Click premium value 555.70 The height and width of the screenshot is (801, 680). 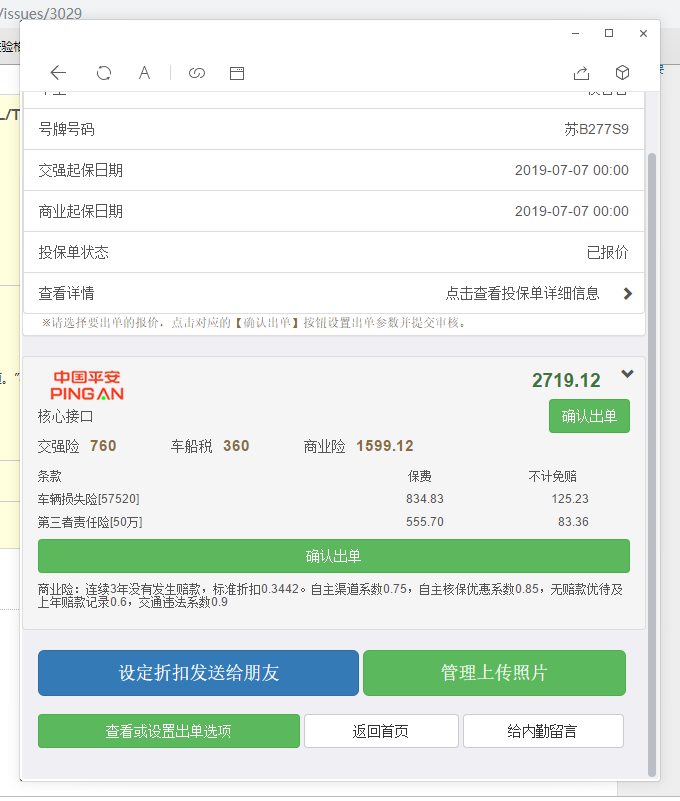click(x=425, y=522)
